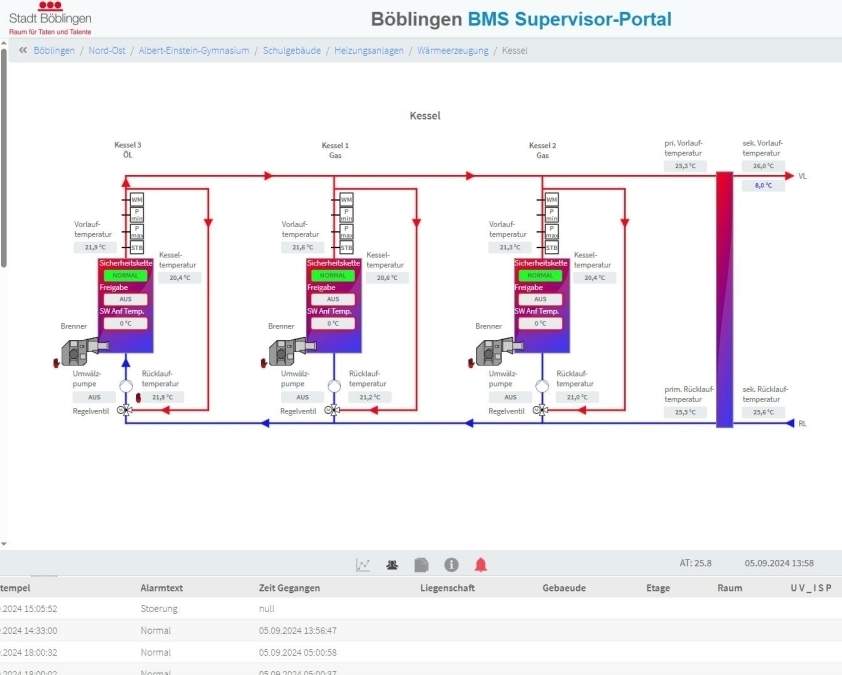The height and width of the screenshot is (675, 842).
Task: Sort by Zeit Gegangen column header
Action: pyautogui.click(x=289, y=588)
